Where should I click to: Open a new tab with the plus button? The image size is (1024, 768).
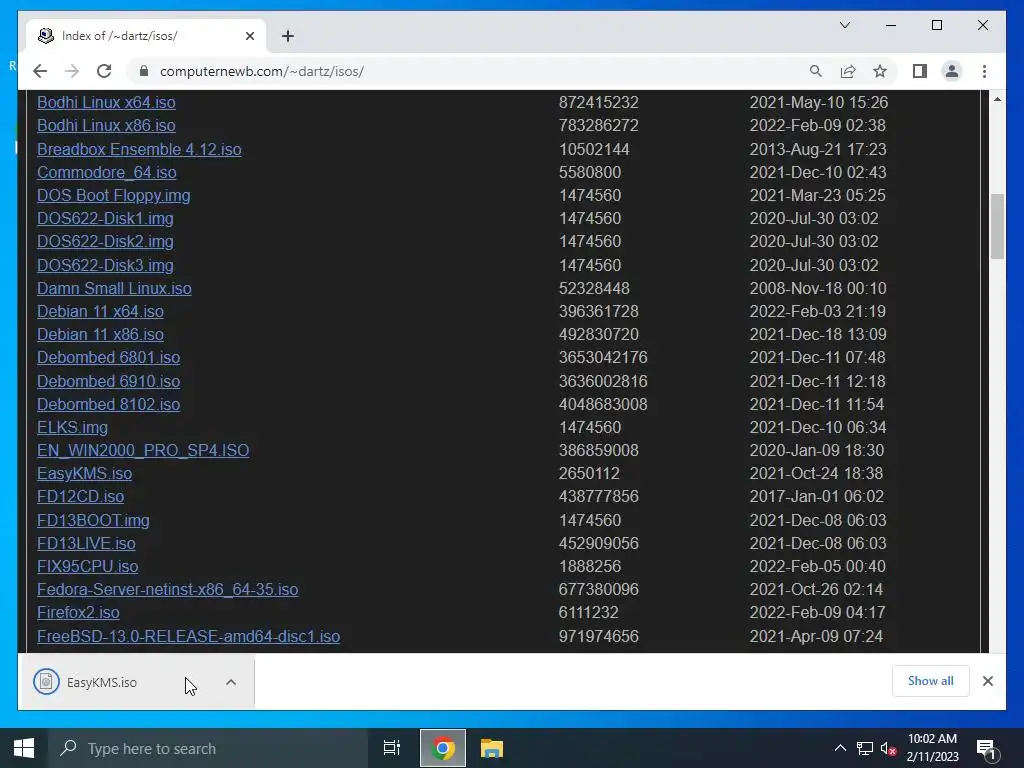[288, 36]
